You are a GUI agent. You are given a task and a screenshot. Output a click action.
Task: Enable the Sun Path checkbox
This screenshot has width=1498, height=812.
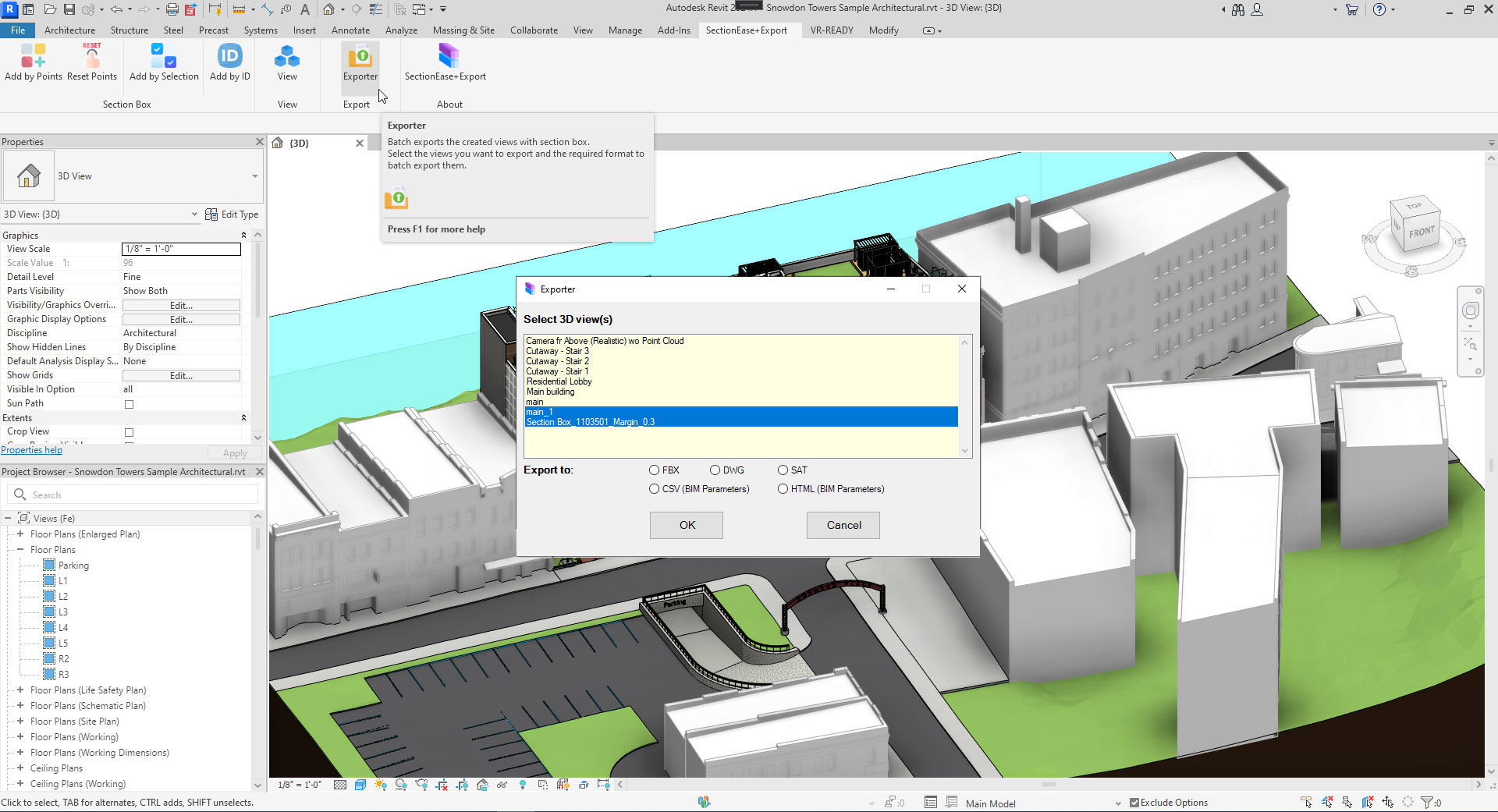point(130,404)
